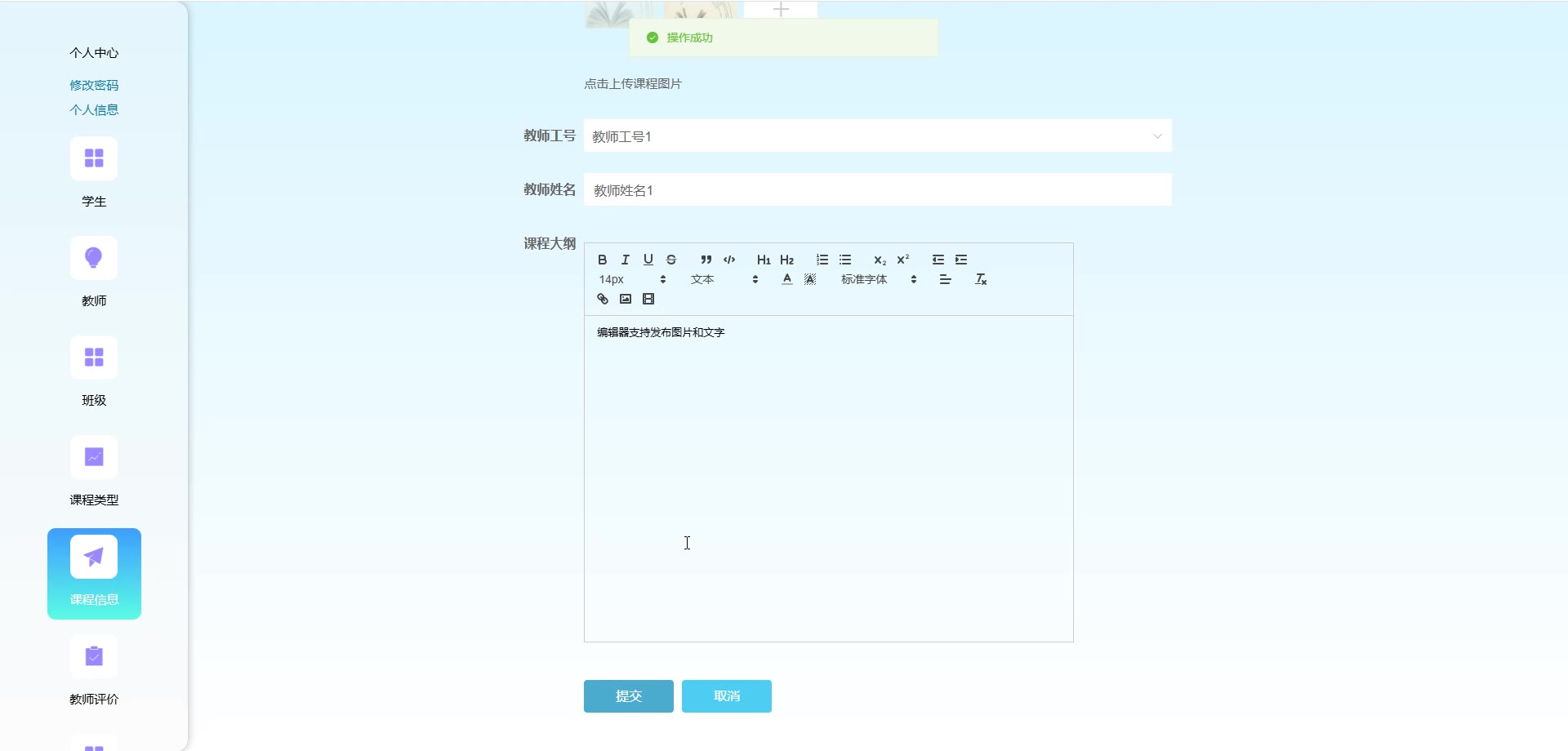Screen dimensions: 1568x751
Task: Insert a code block
Action: pos(729,260)
